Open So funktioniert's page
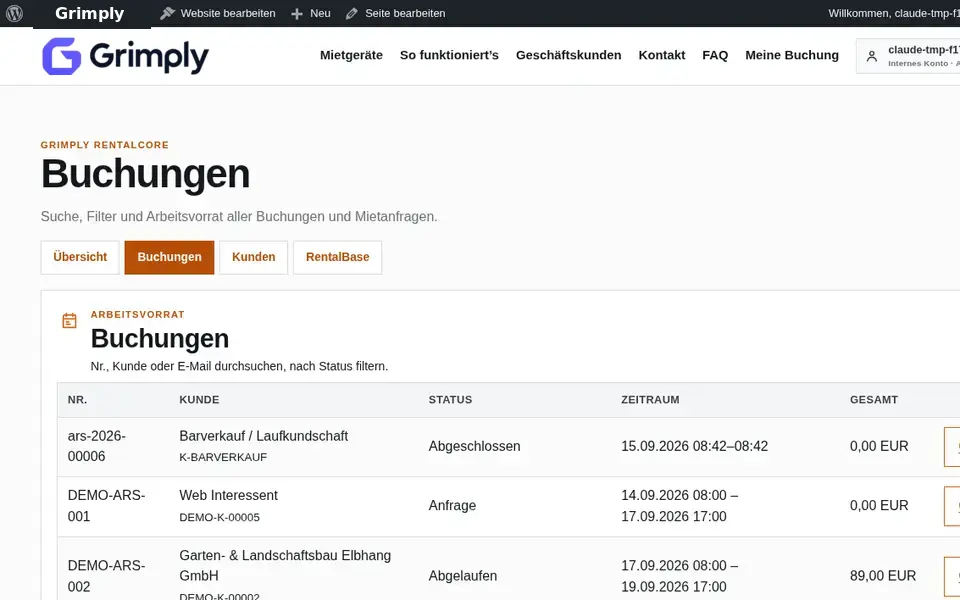Viewport: 960px width, 600px height. pos(449,55)
